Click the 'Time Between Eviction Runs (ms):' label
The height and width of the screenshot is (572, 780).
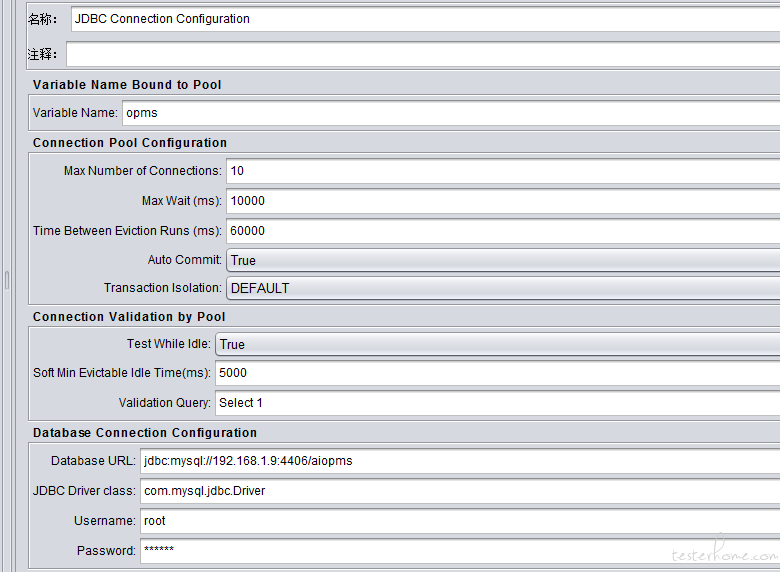[x=127, y=231]
